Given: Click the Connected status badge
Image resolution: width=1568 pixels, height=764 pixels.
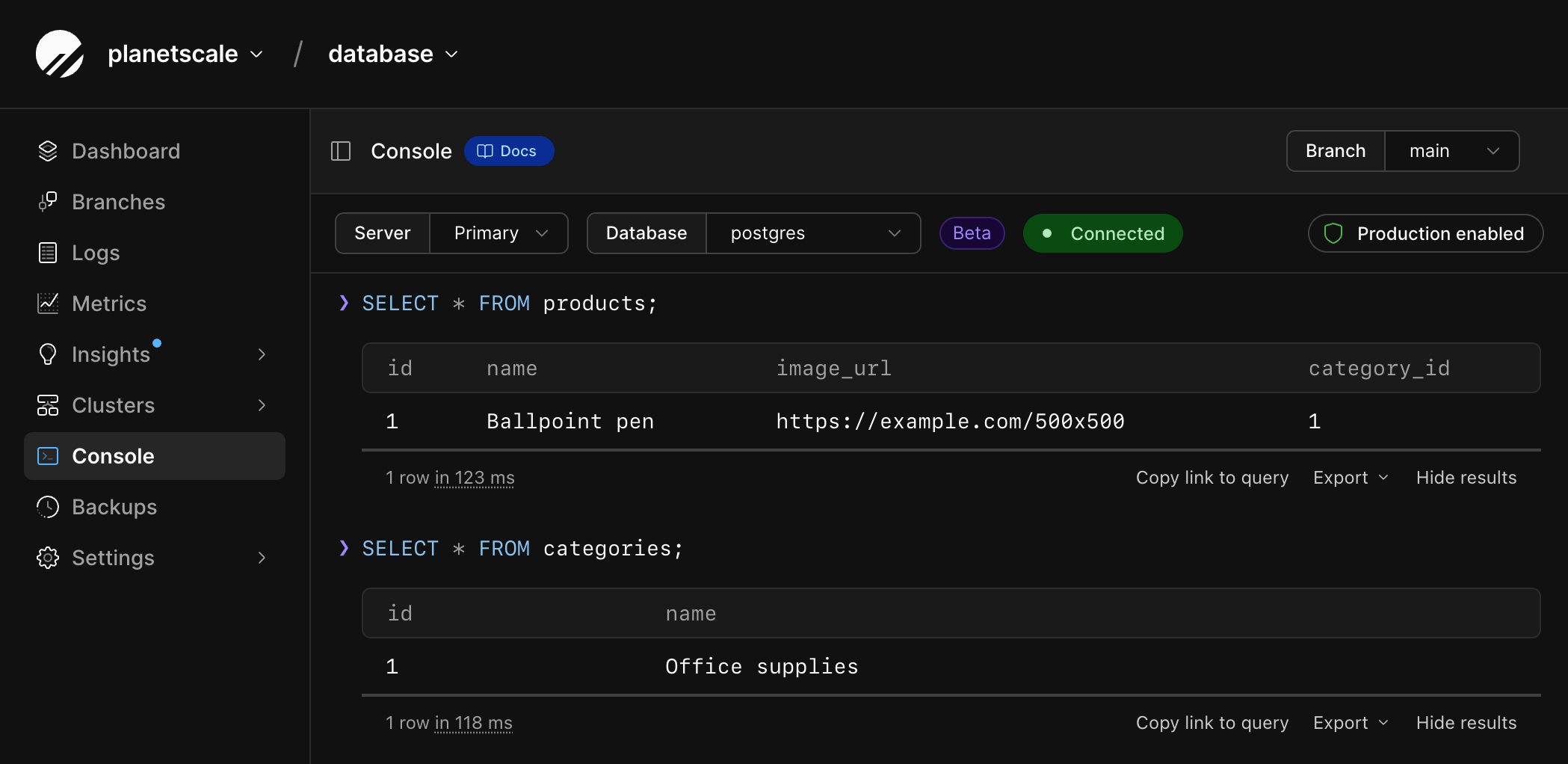Looking at the screenshot, I should coord(1102,233).
